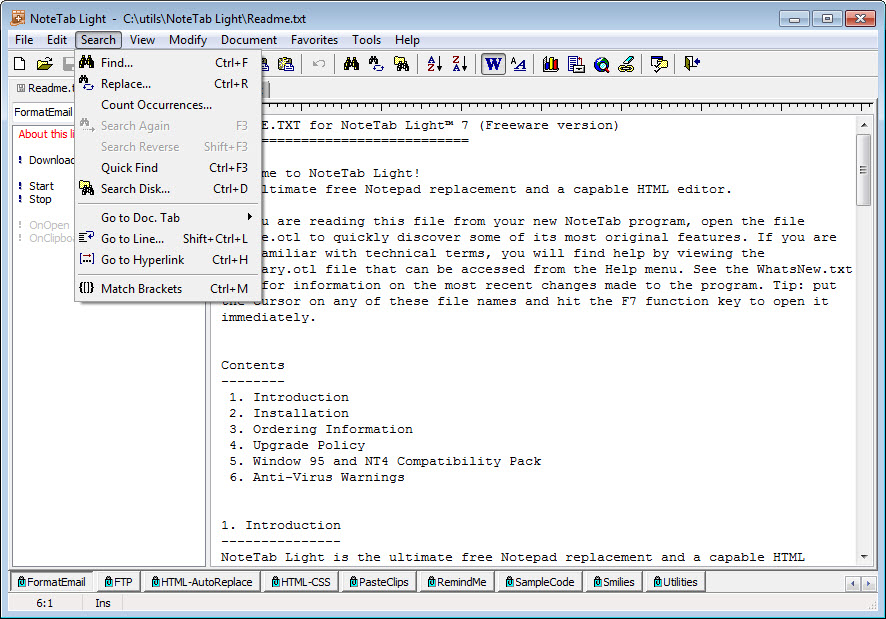Open the PasteClips library tab
Viewport: 886px width, 619px height.
pos(379,582)
